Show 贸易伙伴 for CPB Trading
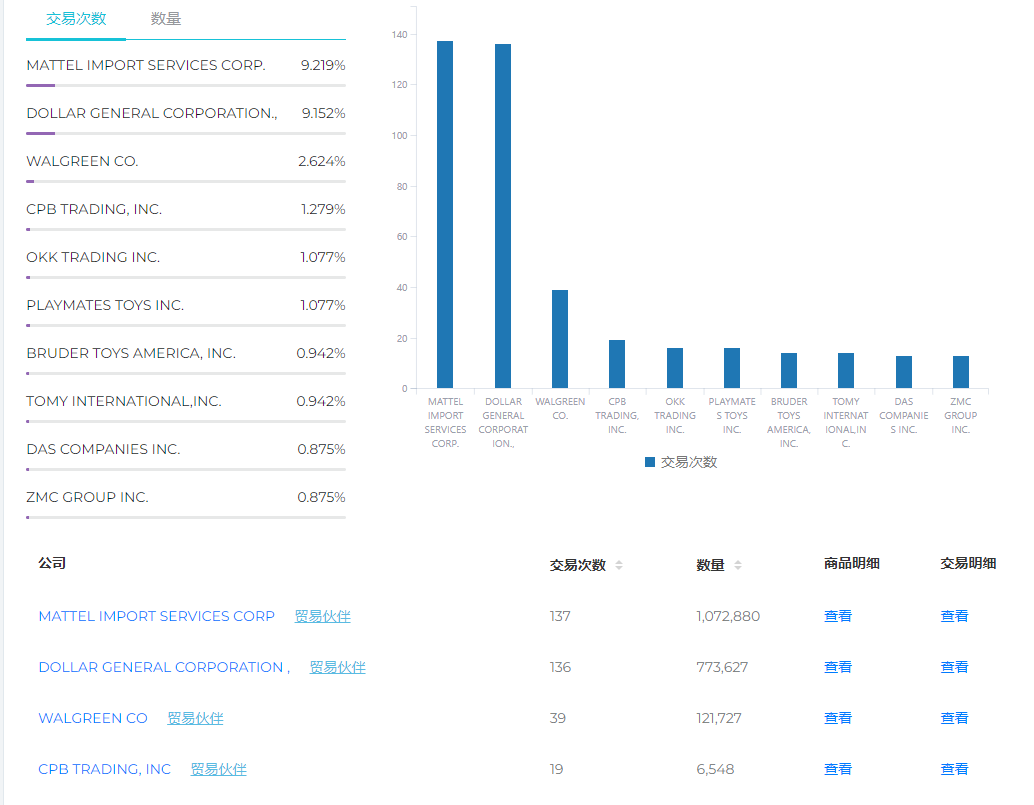1034x805 pixels. click(x=218, y=769)
